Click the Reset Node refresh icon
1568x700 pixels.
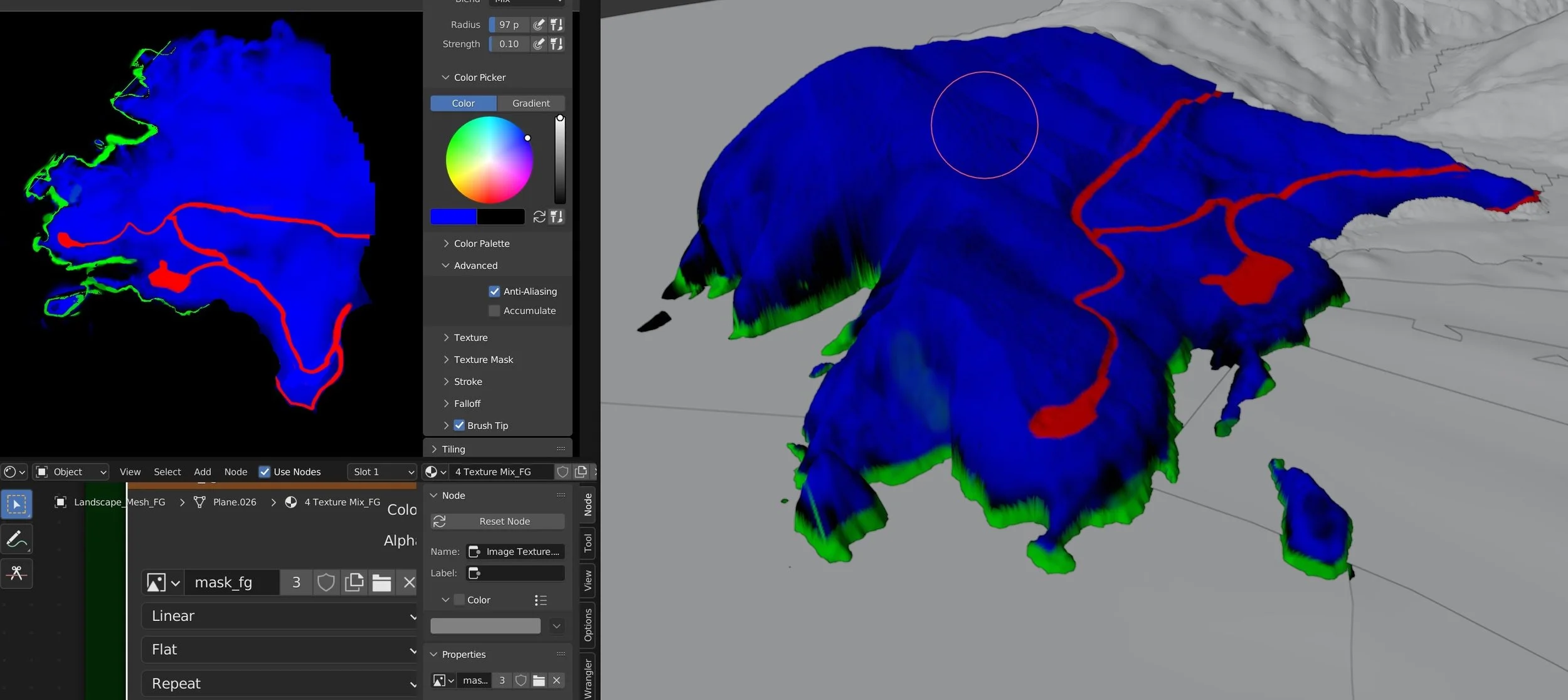pos(440,521)
